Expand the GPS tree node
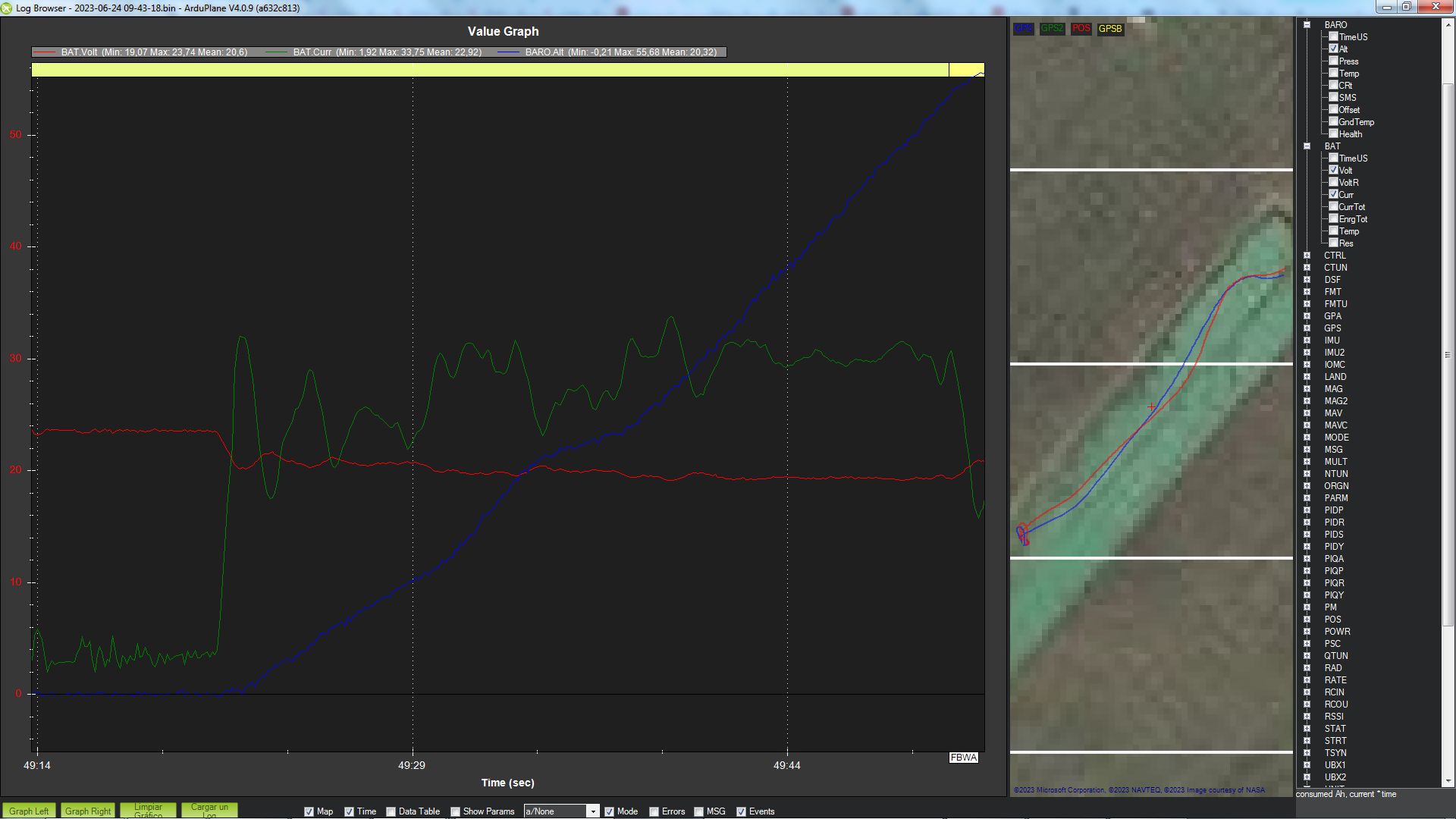 1307,328
